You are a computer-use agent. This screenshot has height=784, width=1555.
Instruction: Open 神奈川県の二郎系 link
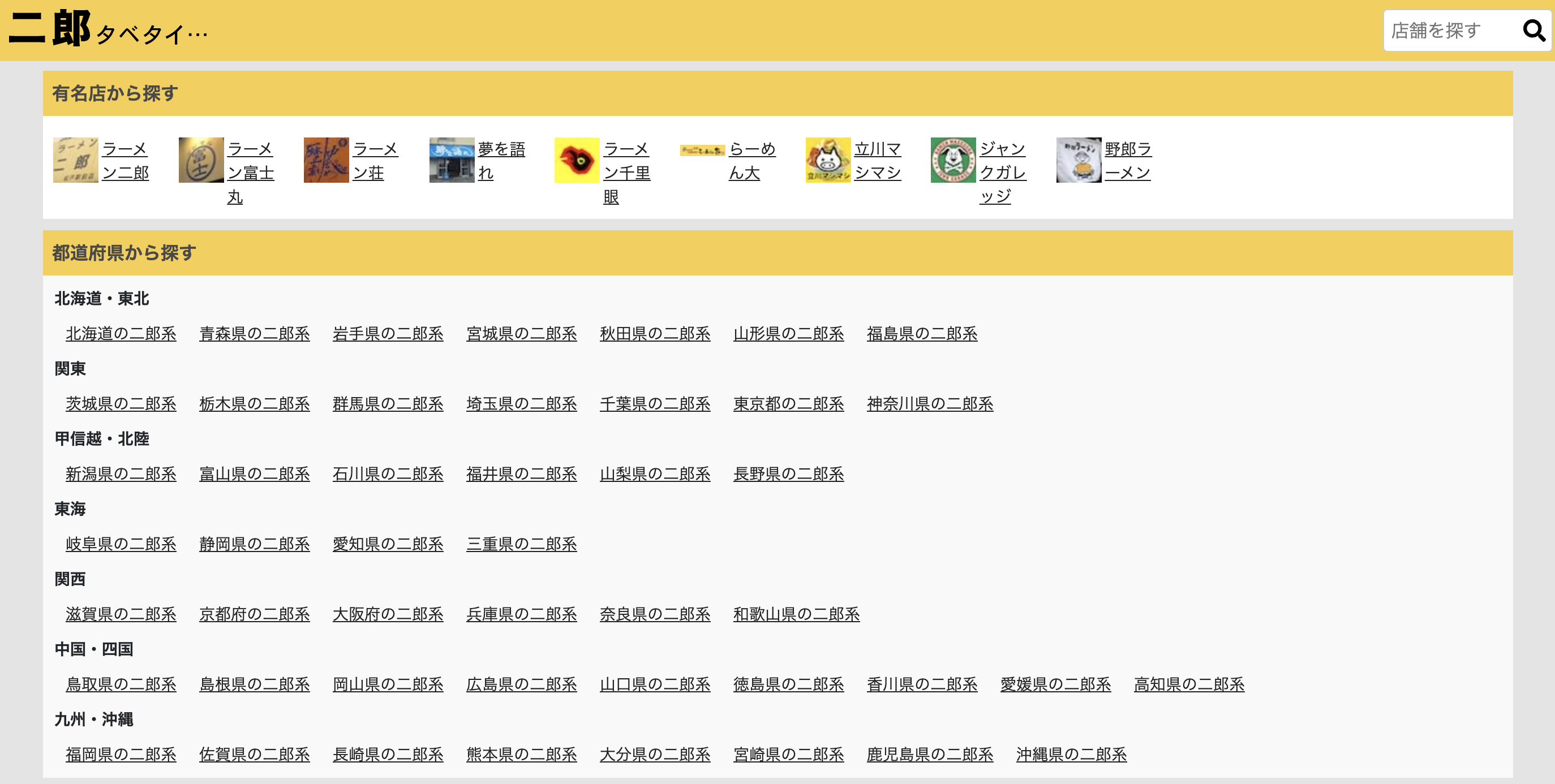tap(930, 404)
